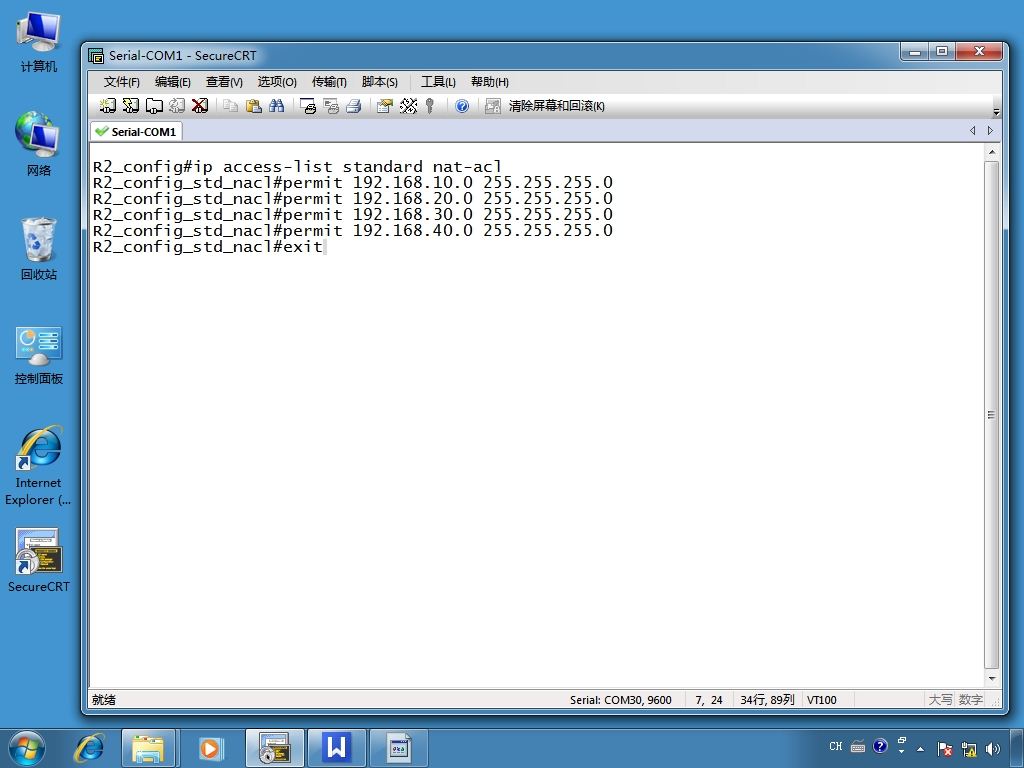
Task: Click the media player taskbar icon
Action: pyautogui.click(x=210, y=748)
